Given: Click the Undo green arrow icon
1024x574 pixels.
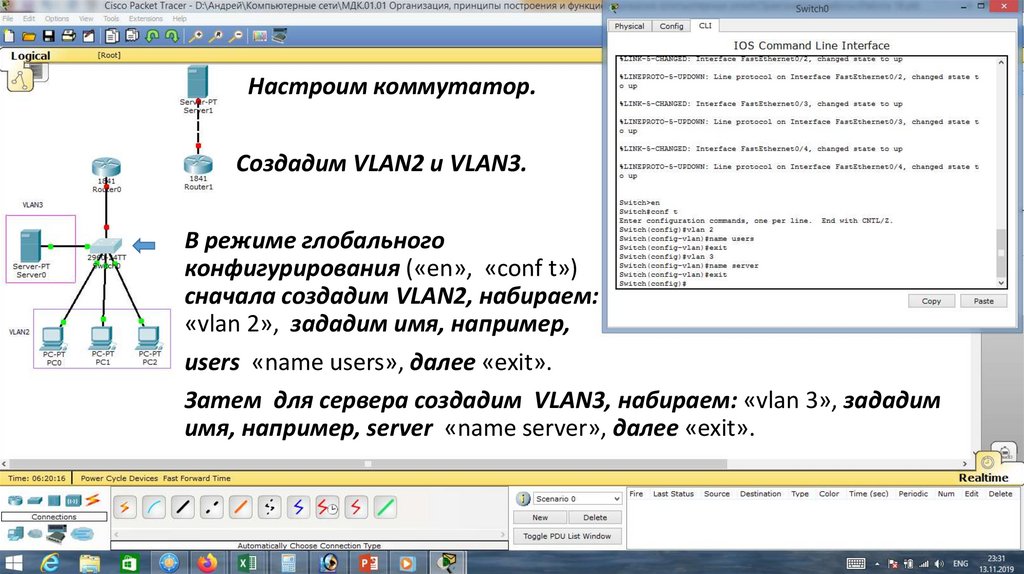Looking at the screenshot, I should (x=154, y=36).
